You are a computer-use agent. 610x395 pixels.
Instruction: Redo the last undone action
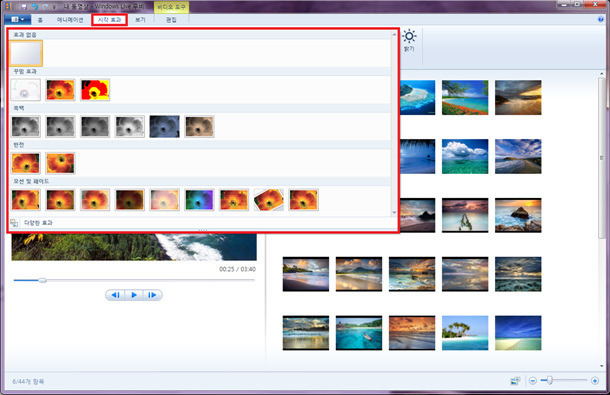45,7
